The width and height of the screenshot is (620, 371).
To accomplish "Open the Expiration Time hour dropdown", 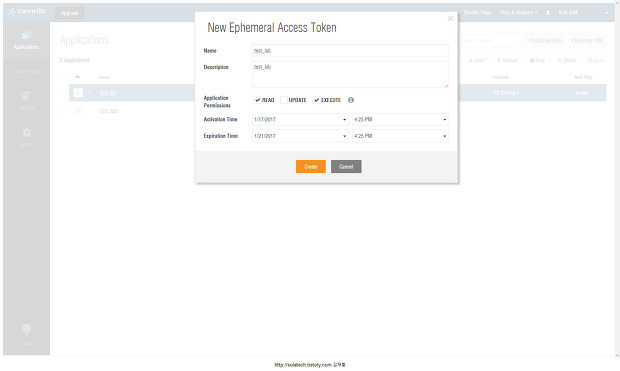I will click(400, 136).
